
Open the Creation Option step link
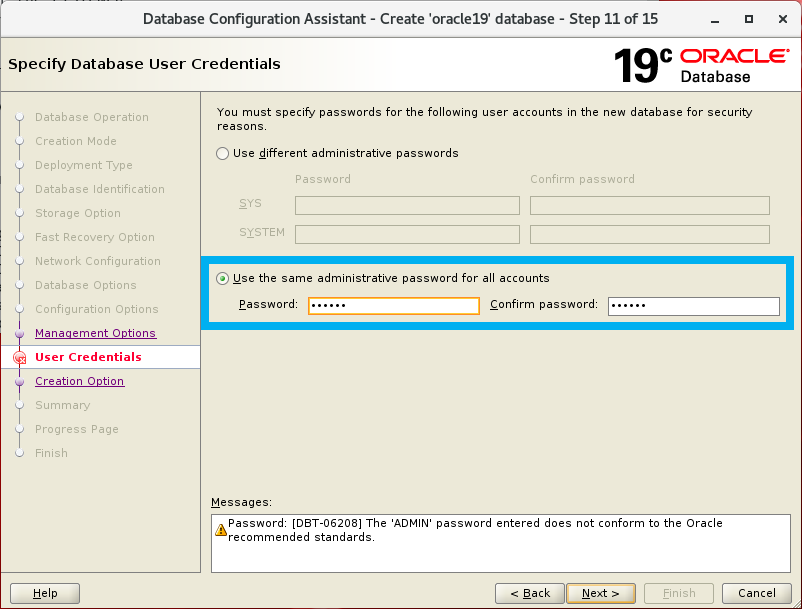(79, 381)
